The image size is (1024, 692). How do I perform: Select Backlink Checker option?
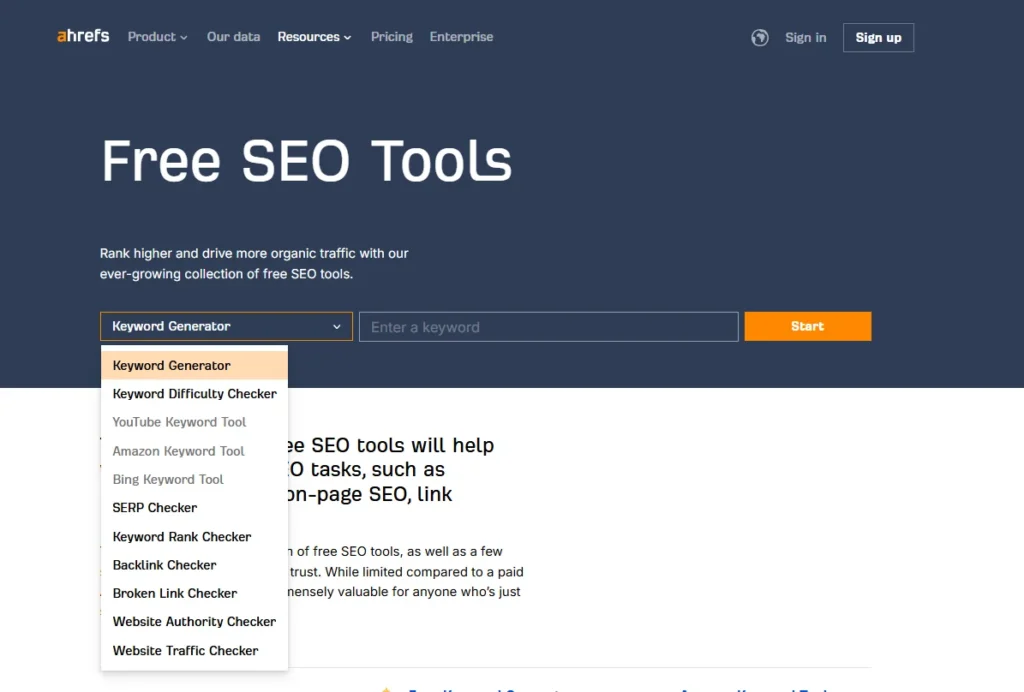(194, 565)
